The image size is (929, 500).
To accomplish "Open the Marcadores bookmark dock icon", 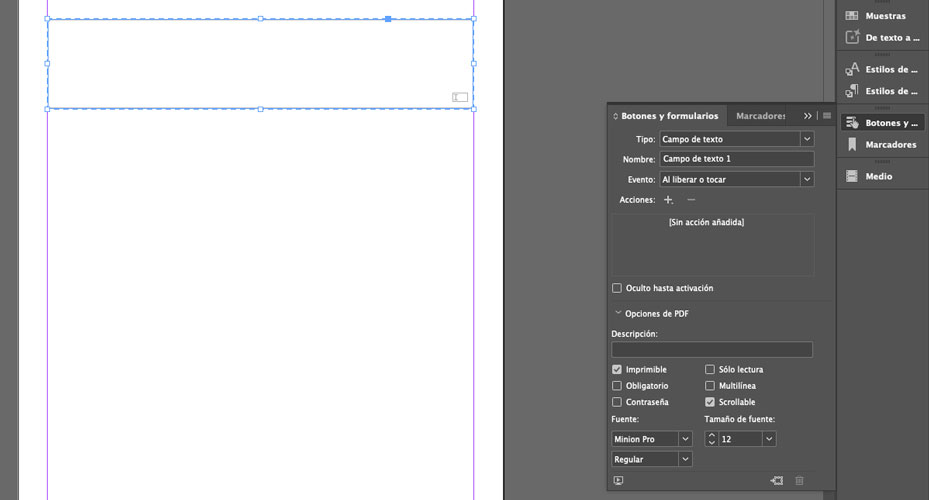I will (851, 145).
